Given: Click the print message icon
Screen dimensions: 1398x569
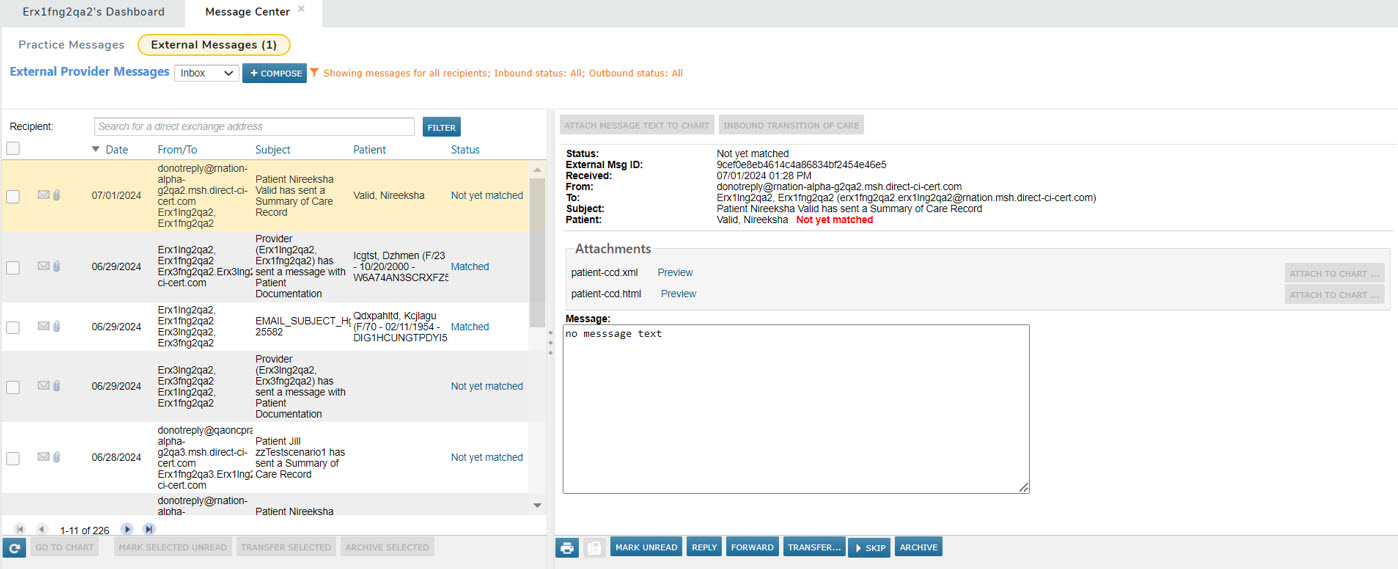Looking at the screenshot, I should click(567, 548).
